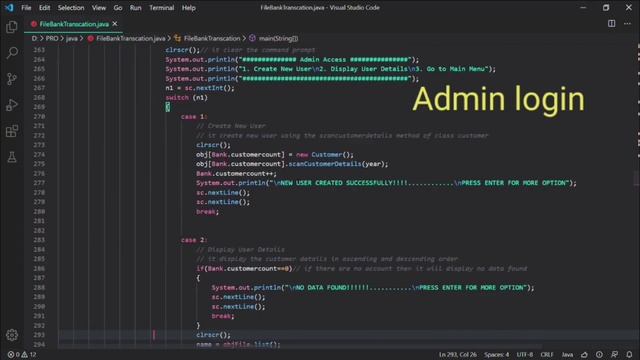The height and width of the screenshot is (360, 640).
Task: Click the 'if(Bank.customercount==0)' code
Action: (x=244, y=269)
